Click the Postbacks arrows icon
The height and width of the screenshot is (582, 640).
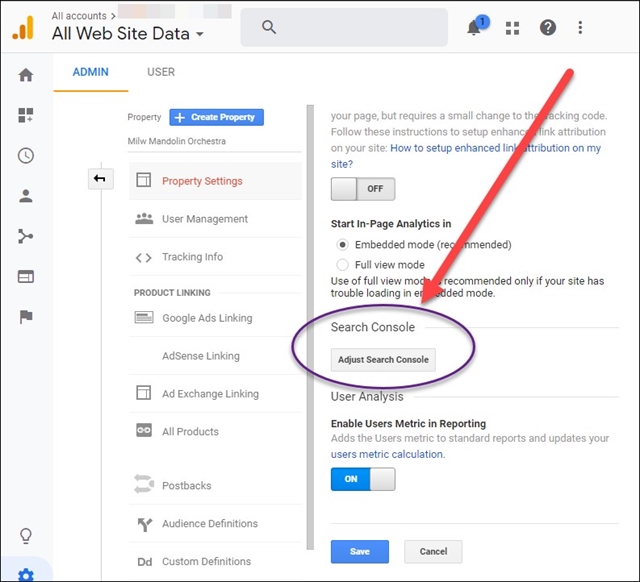pos(144,484)
